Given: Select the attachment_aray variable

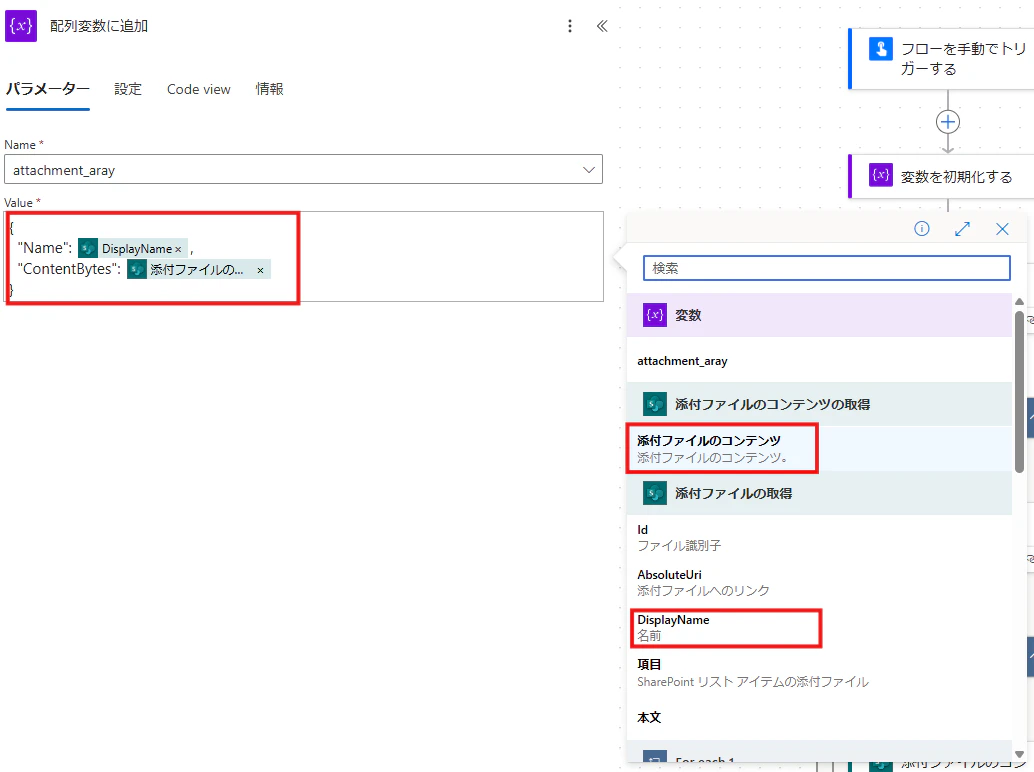Looking at the screenshot, I should pyautogui.click(x=819, y=361).
